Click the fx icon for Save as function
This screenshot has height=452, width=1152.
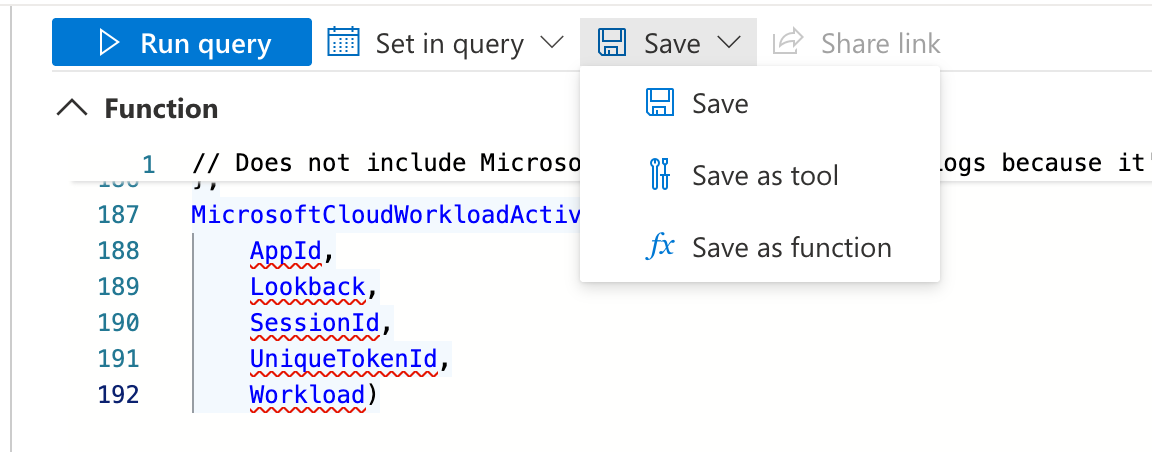click(659, 248)
